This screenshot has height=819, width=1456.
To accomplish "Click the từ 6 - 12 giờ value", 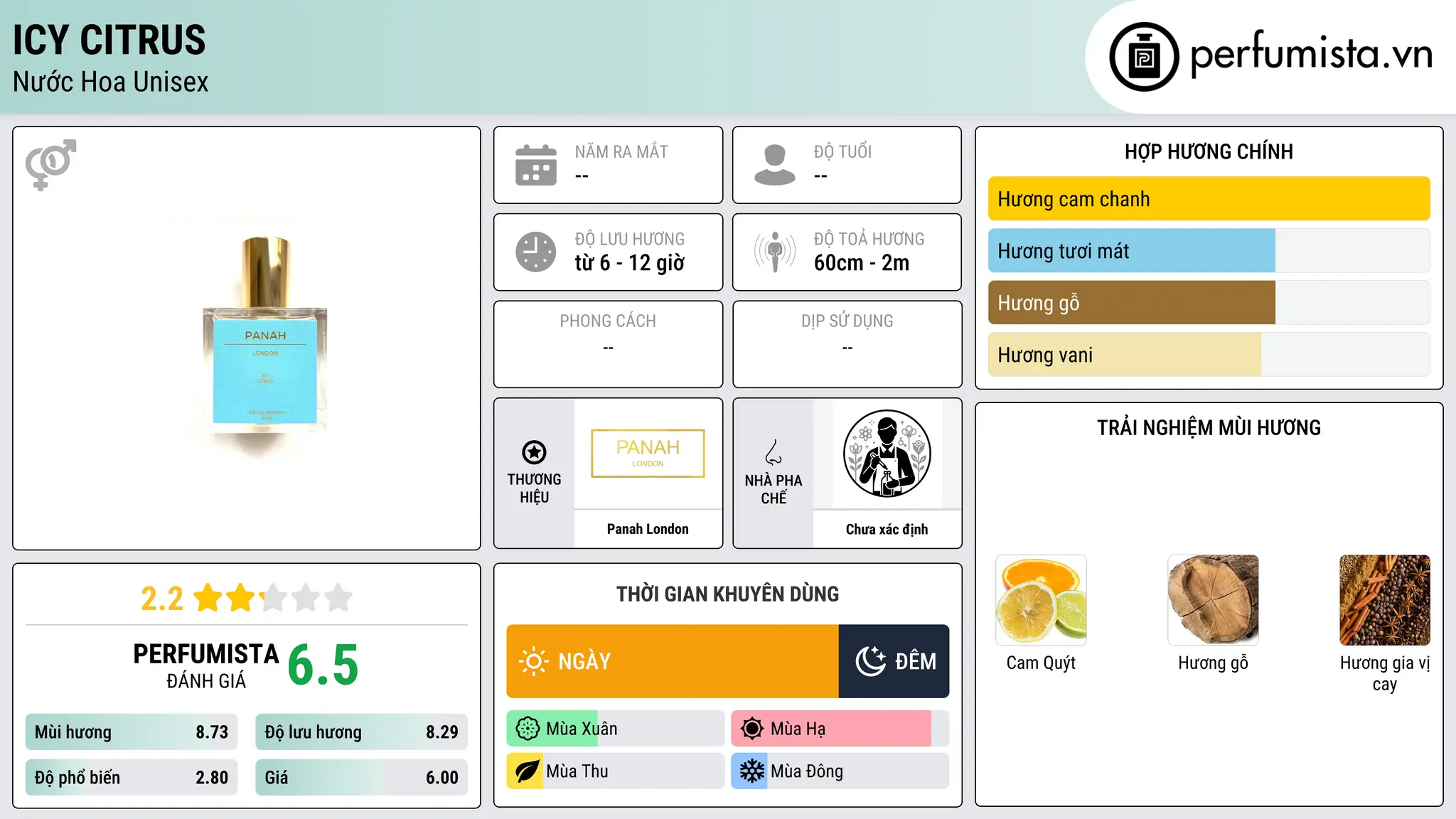I will point(629,263).
